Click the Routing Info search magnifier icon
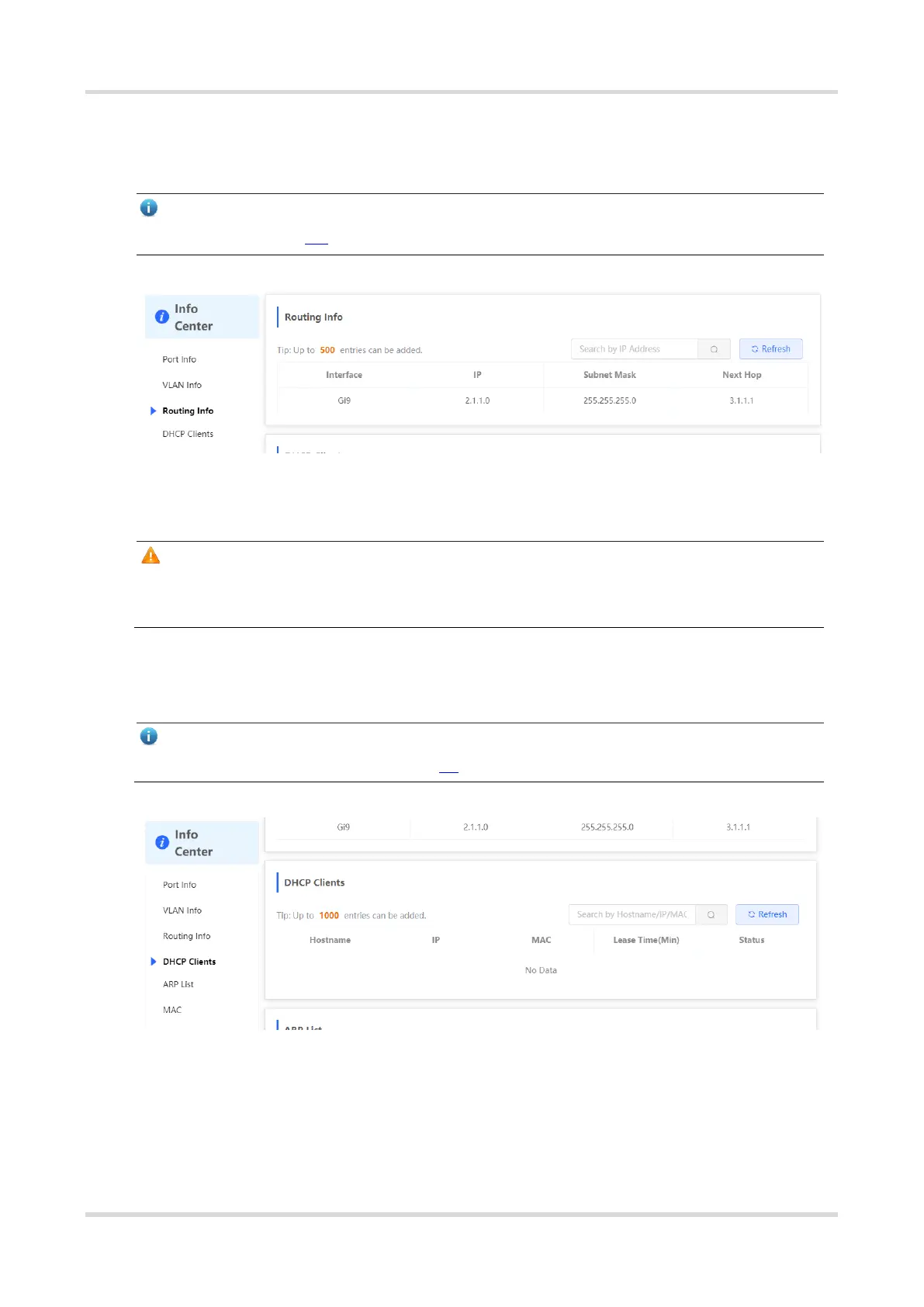 tap(714, 349)
